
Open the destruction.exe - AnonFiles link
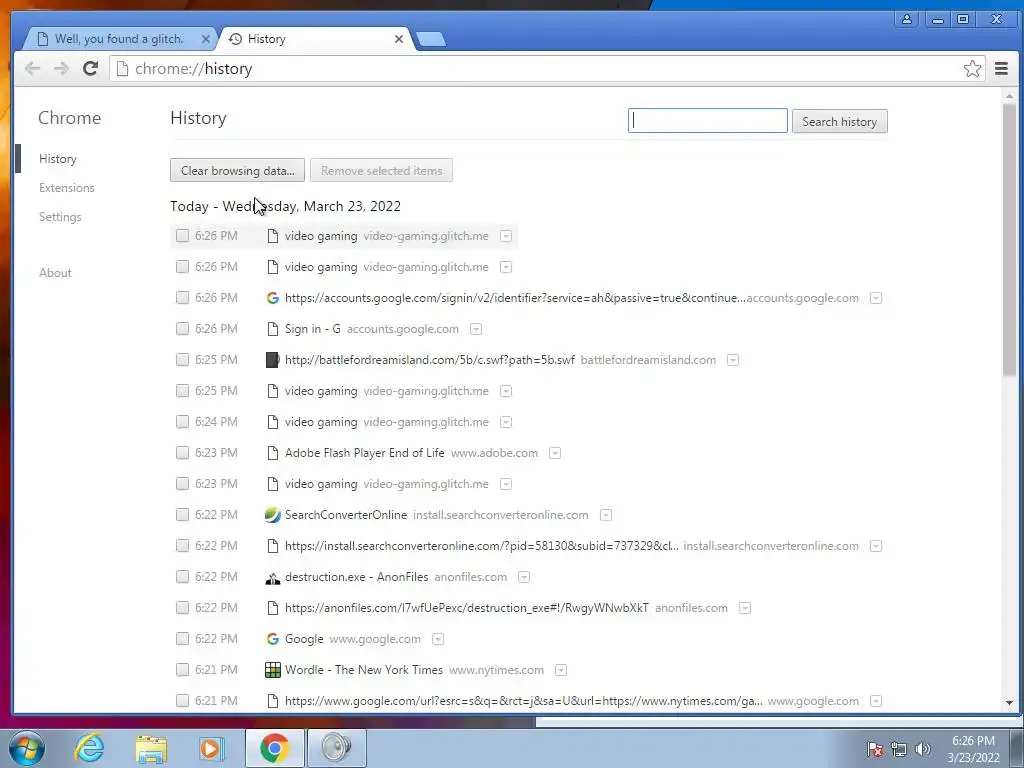coord(357,577)
